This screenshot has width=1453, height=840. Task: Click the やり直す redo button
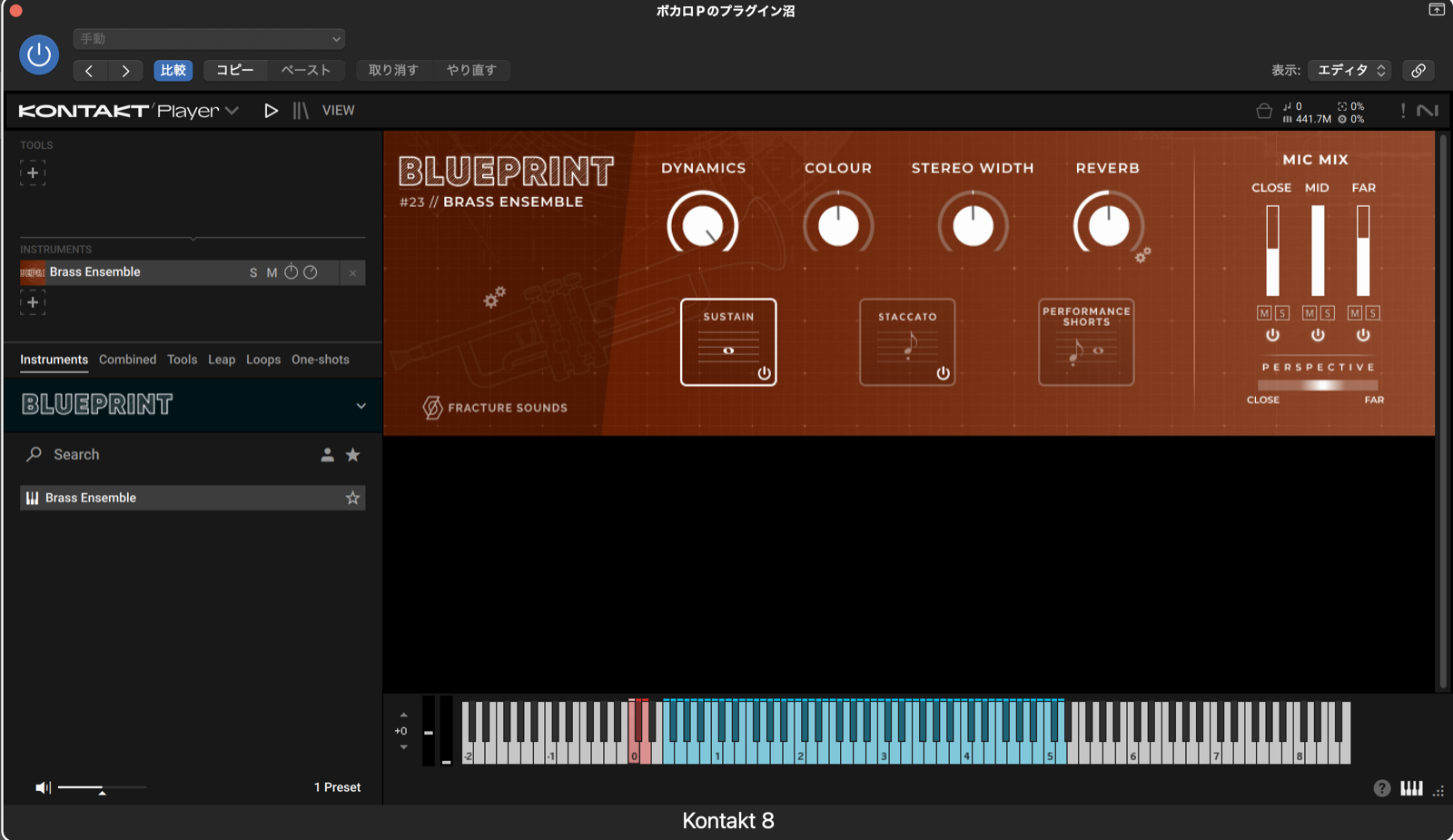pos(471,70)
